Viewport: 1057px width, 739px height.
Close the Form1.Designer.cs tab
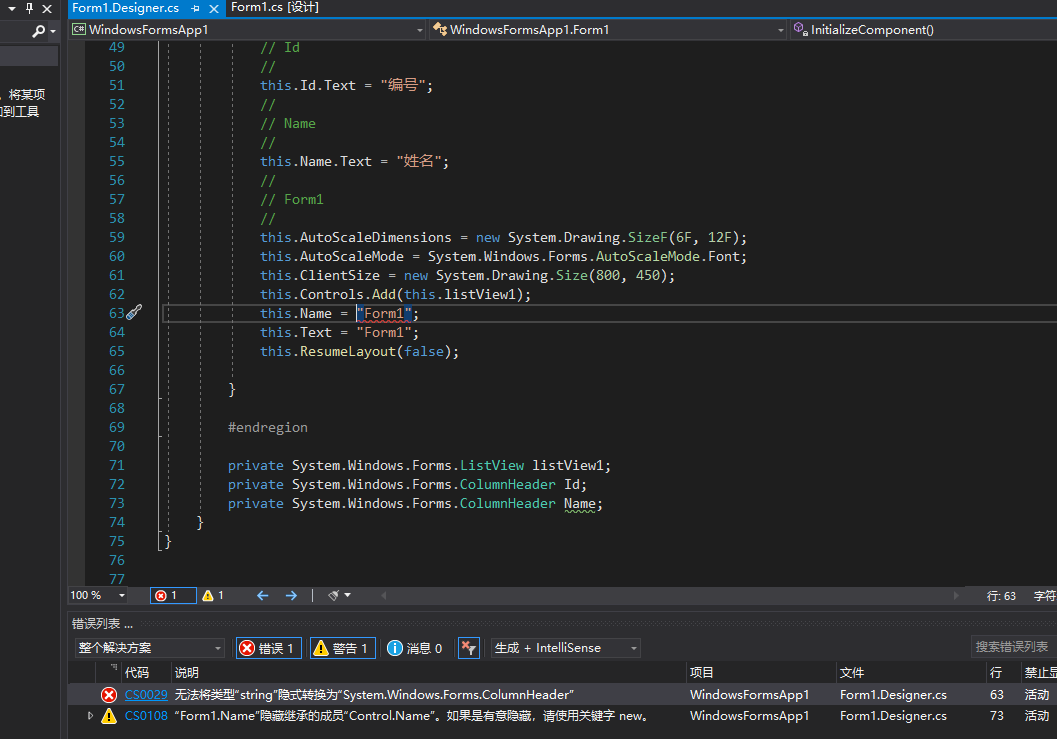click(x=214, y=9)
